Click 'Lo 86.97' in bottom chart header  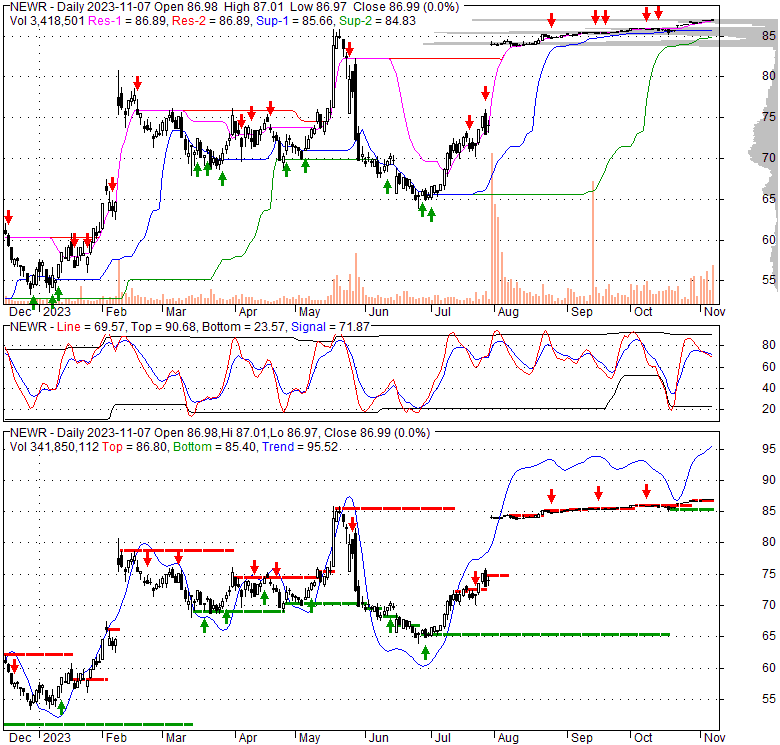(293, 433)
